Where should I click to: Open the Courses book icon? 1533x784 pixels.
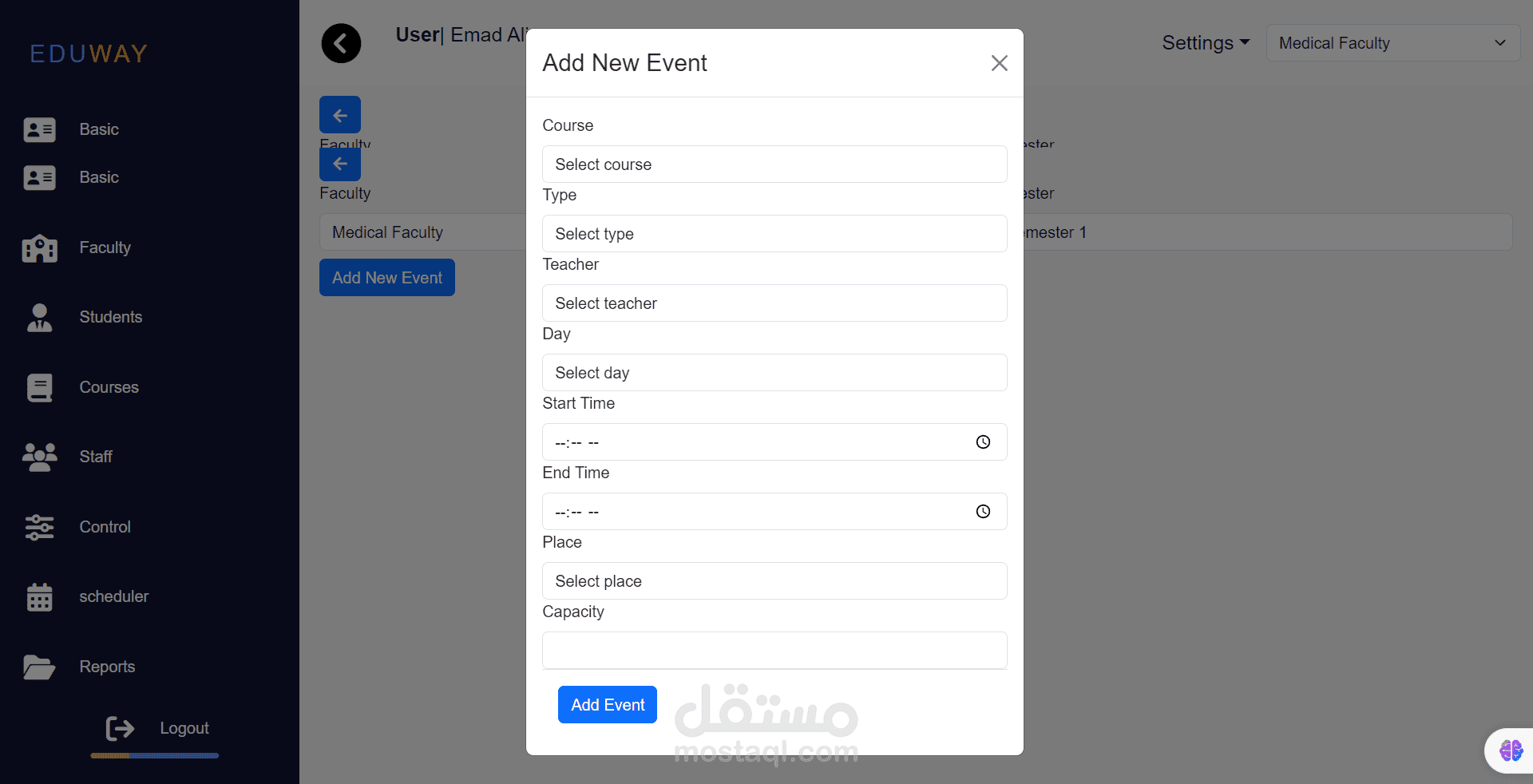click(x=40, y=388)
